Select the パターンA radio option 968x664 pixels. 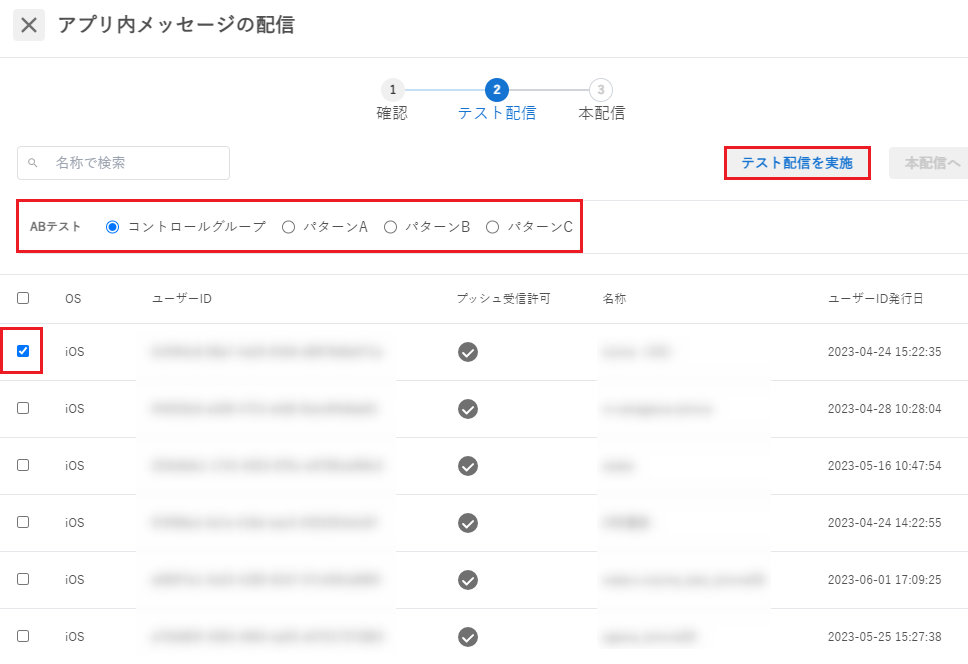[x=289, y=227]
